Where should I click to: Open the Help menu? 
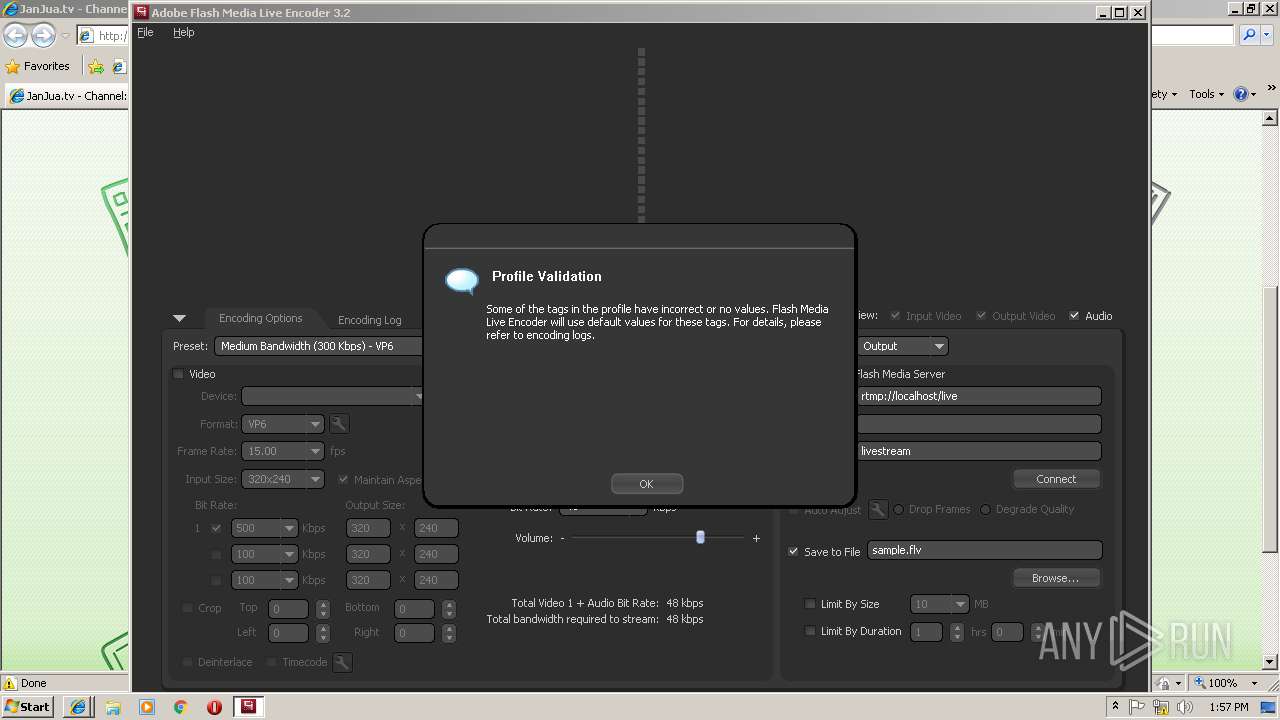[x=183, y=32]
